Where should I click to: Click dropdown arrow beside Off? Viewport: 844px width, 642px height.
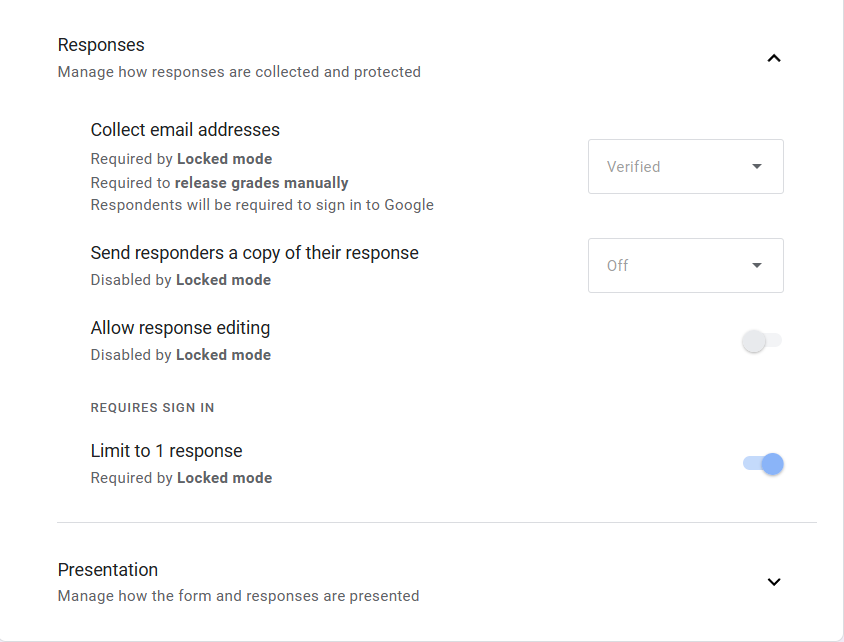[757, 265]
